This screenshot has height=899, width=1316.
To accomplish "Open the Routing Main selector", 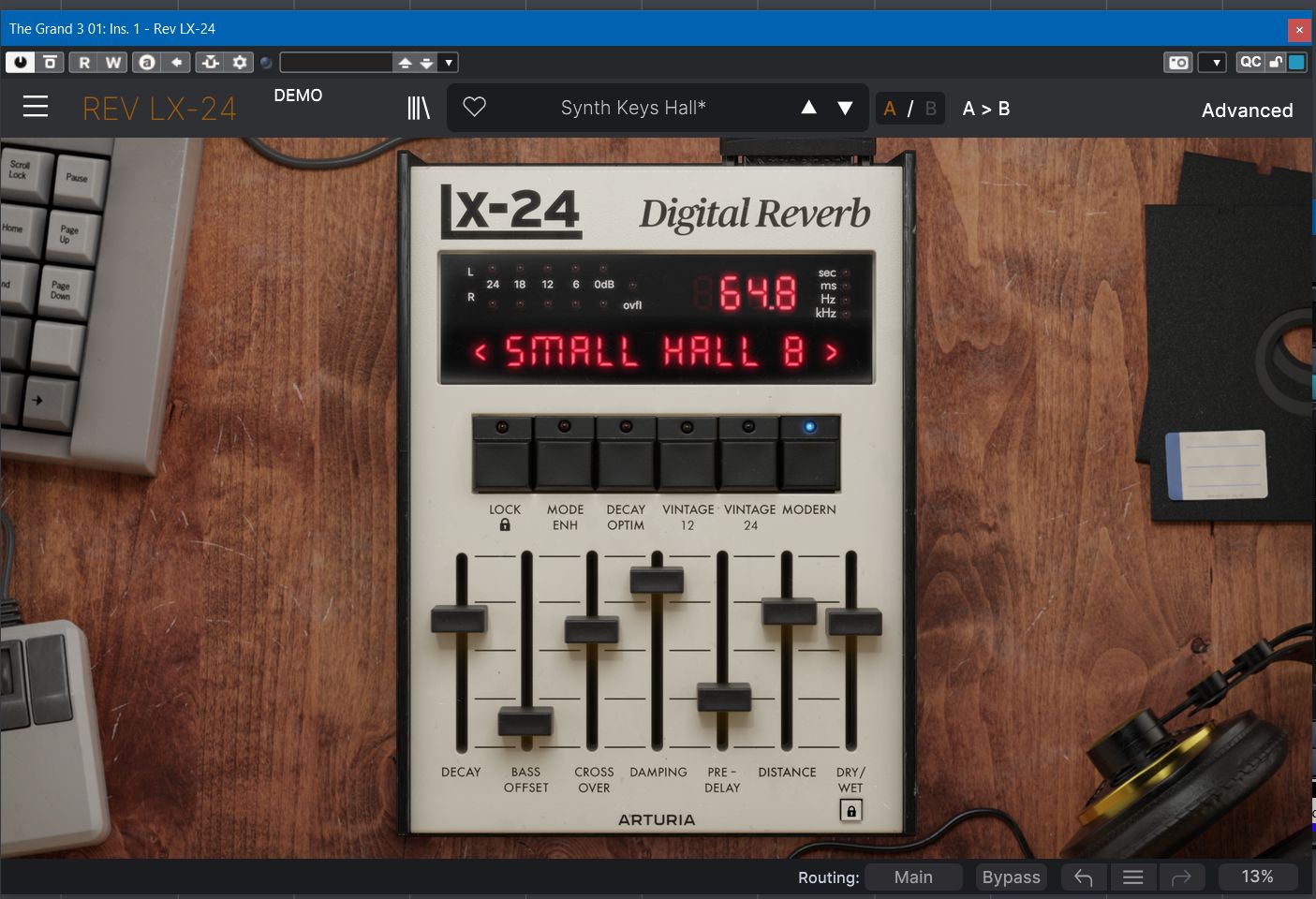I will [x=913, y=877].
